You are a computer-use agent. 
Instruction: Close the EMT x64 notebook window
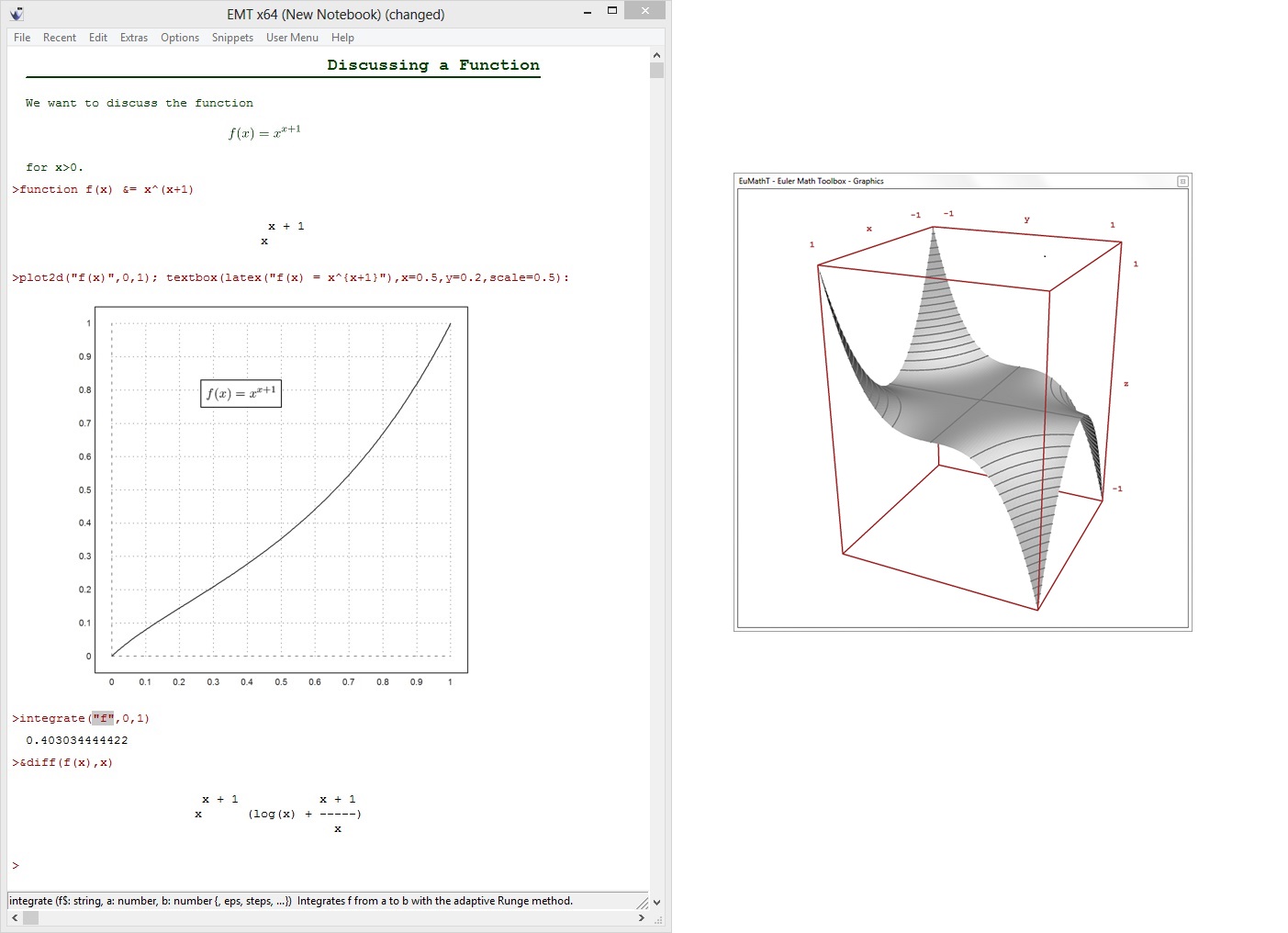click(644, 11)
